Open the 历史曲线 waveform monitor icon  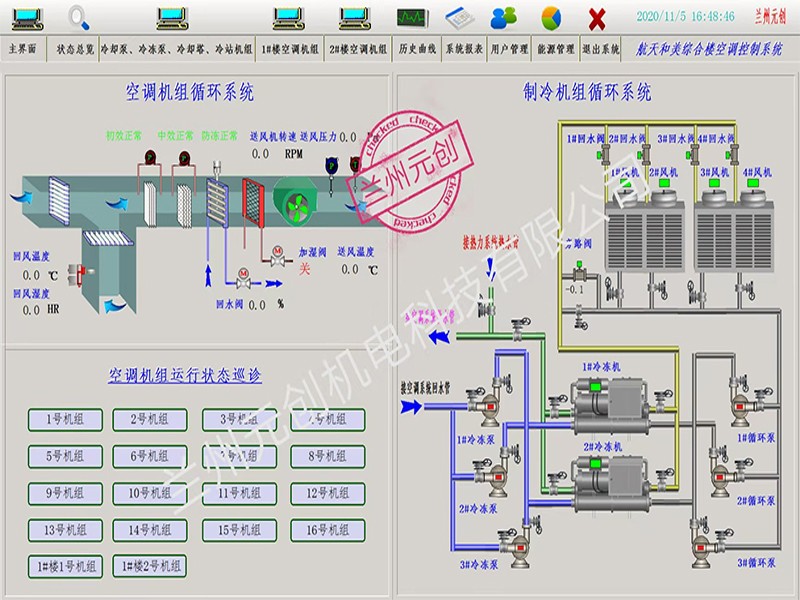click(412, 18)
